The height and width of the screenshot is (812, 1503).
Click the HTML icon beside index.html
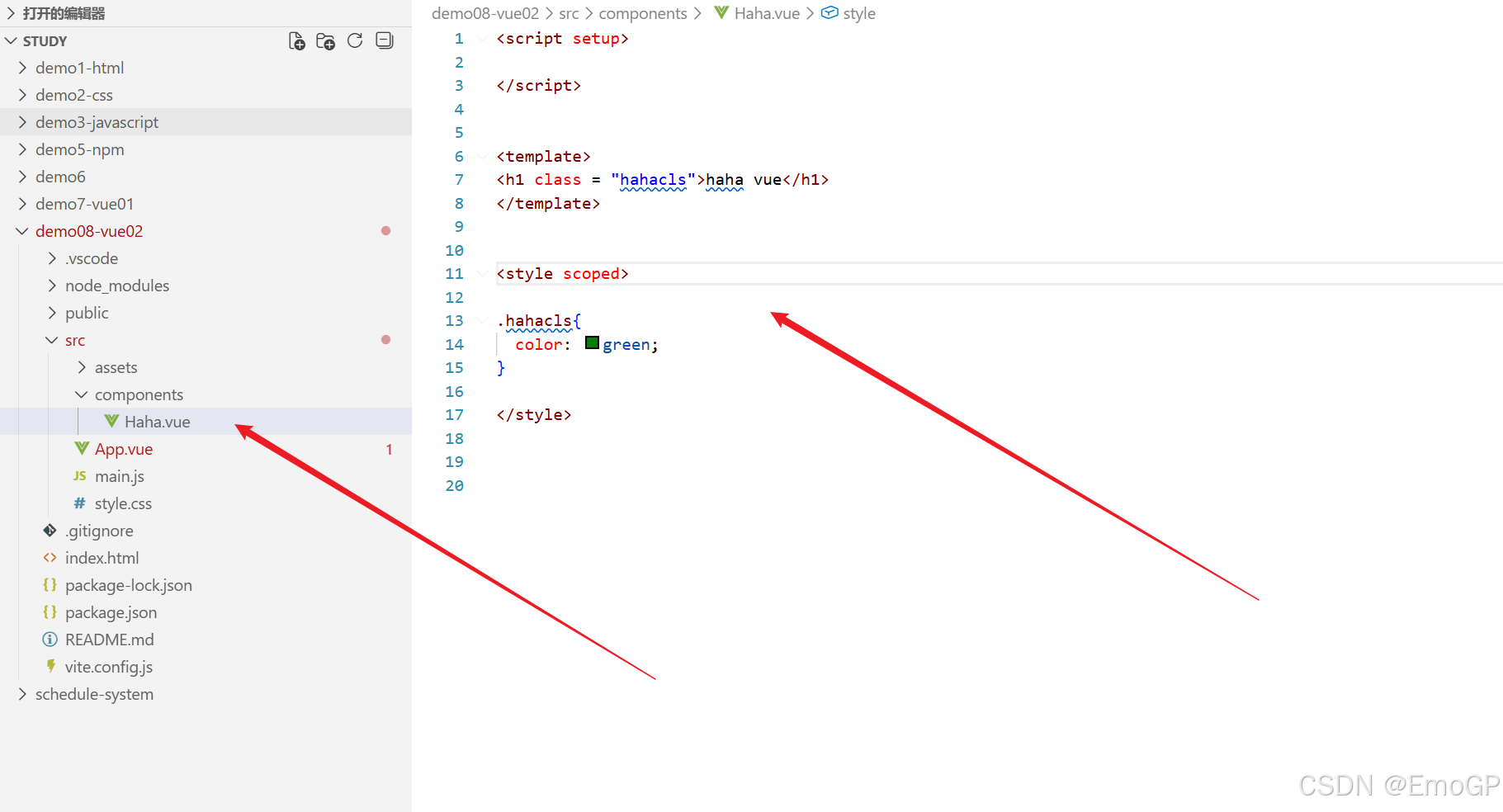[x=50, y=558]
